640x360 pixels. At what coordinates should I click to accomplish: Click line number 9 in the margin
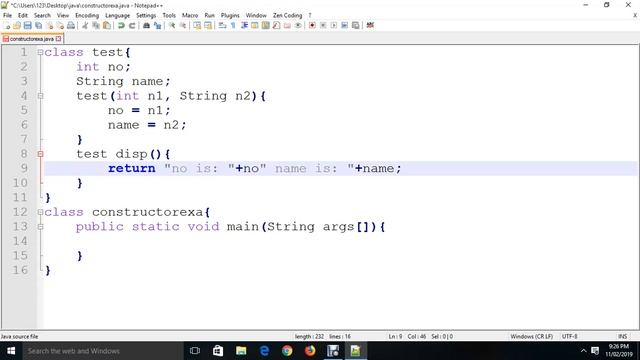pos(24,168)
